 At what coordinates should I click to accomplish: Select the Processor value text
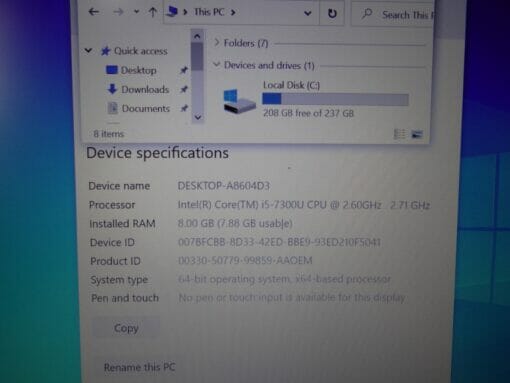[304, 205]
